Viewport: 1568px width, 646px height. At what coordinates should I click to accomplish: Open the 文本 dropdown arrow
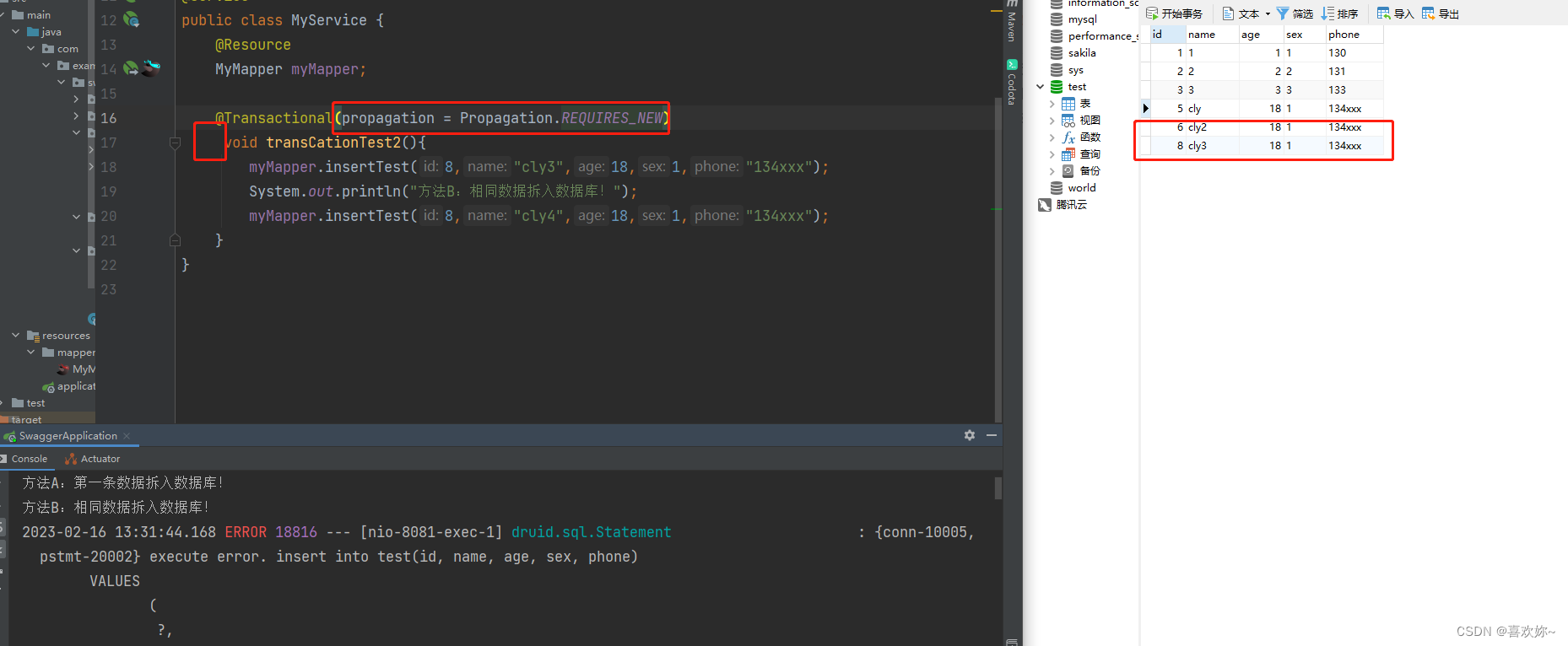(1268, 13)
